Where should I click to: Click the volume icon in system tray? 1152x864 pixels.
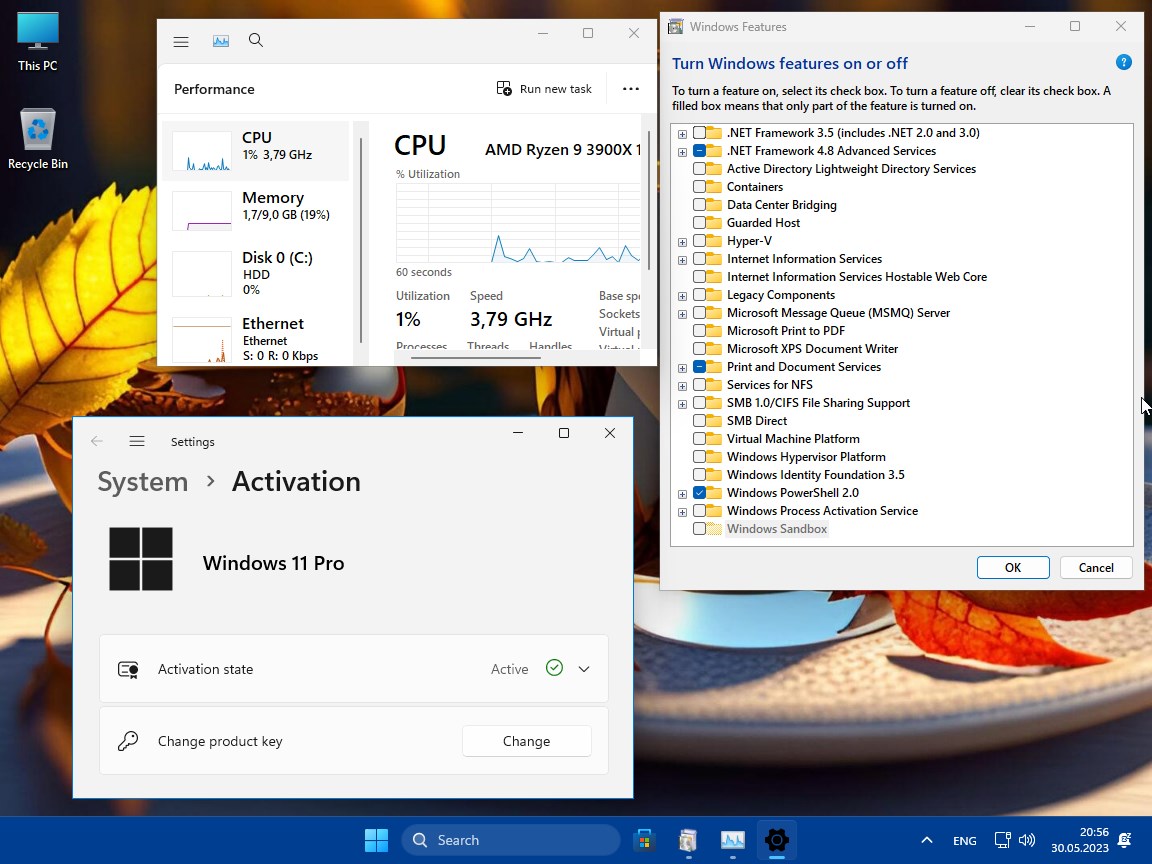(1027, 840)
